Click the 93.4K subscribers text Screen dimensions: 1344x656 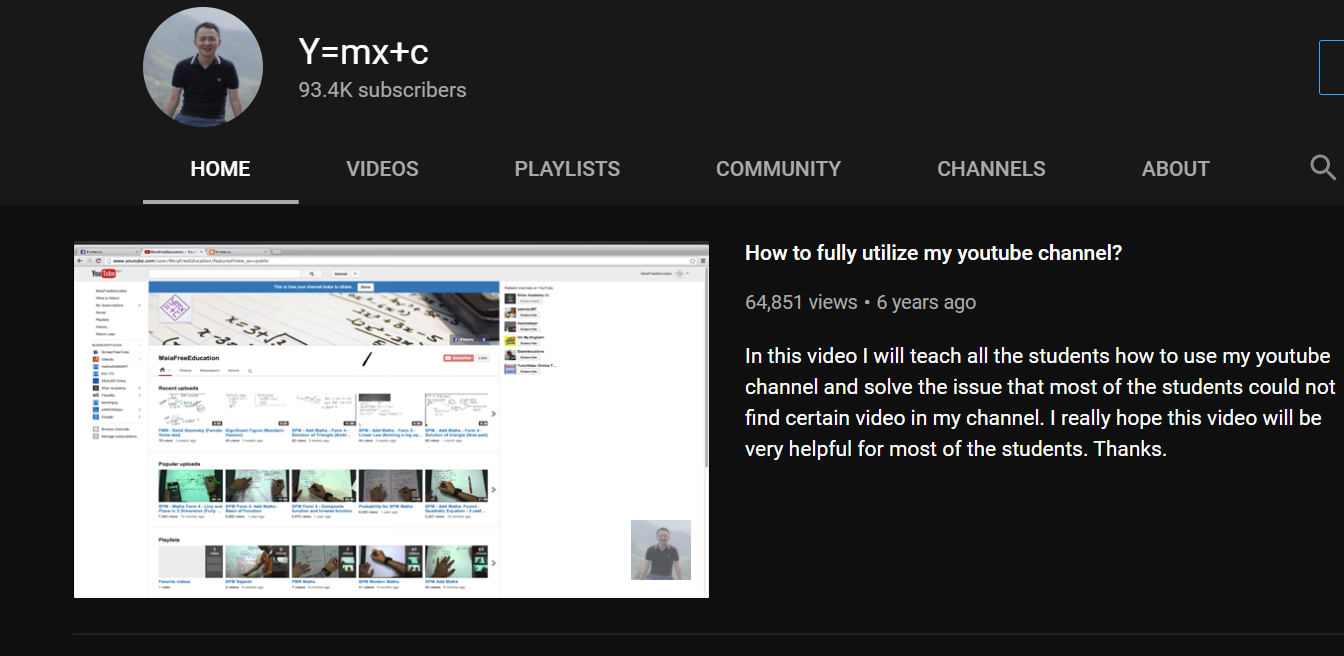point(382,90)
